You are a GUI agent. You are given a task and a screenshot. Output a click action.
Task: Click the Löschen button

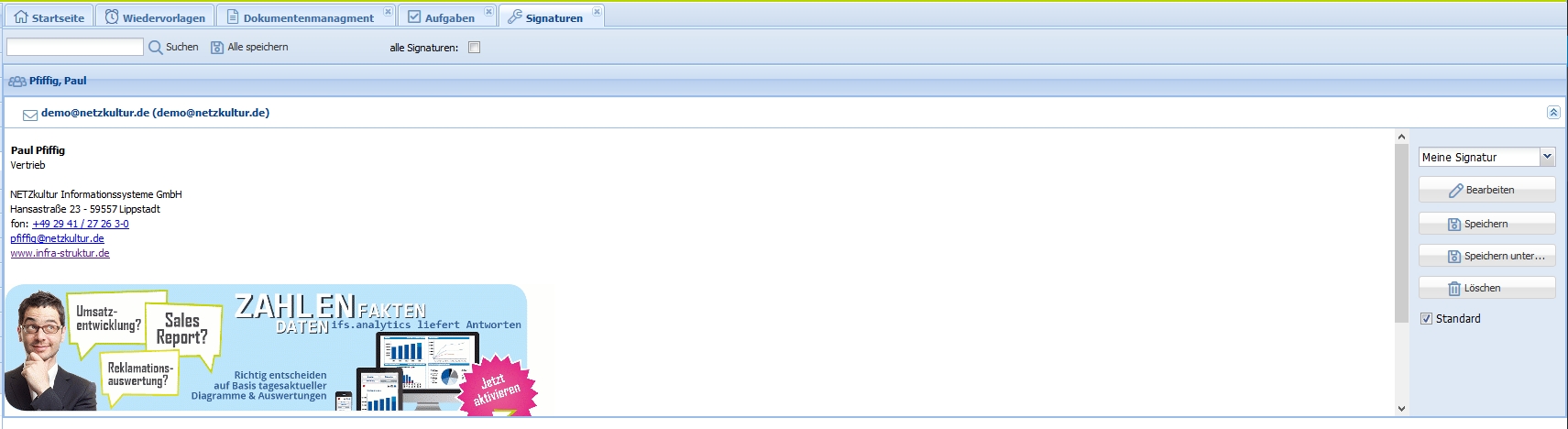[1486, 288]
